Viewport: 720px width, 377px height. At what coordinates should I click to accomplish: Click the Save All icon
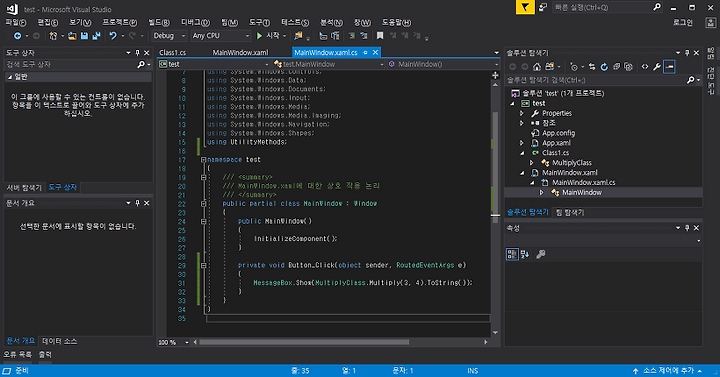point(96,36)
